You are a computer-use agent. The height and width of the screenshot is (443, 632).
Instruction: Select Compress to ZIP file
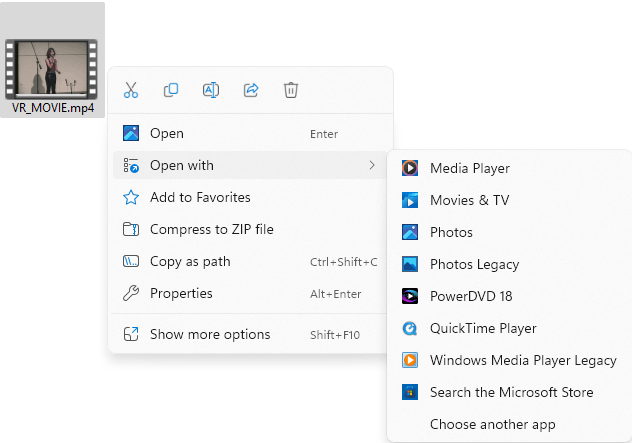[250, 229]
